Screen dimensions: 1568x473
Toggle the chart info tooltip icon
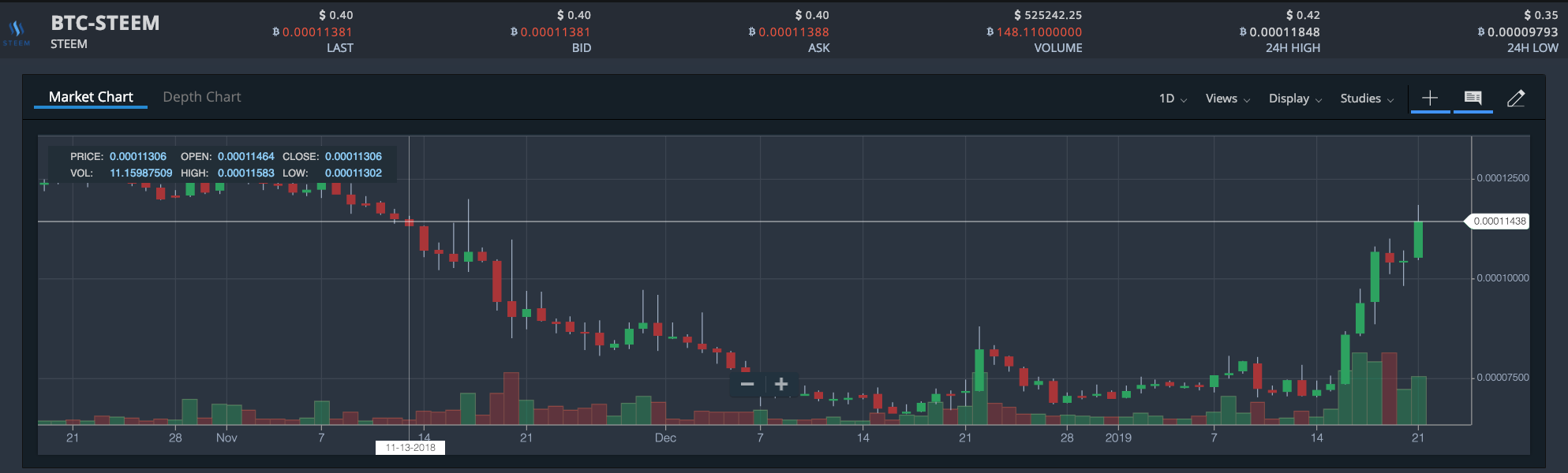pyautogui.click(x=1473, y=98)
